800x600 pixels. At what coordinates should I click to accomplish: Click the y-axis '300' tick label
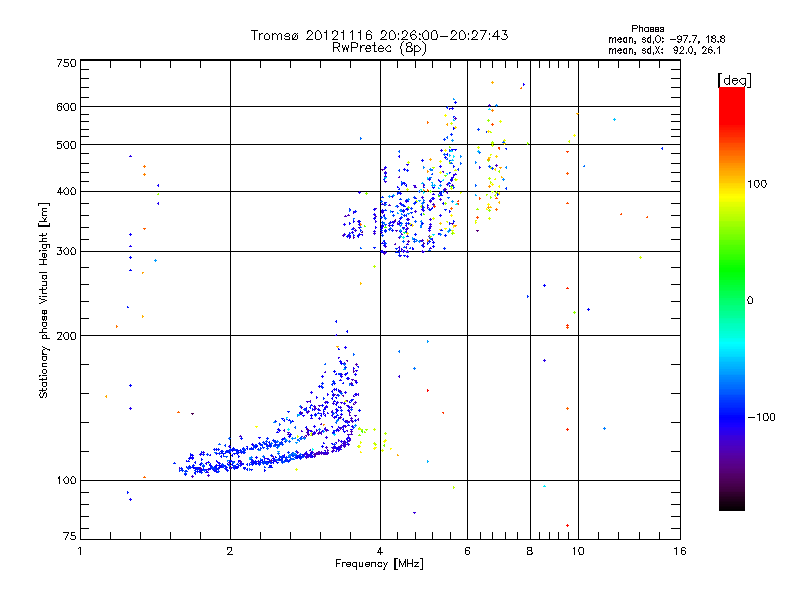[x=66, y=251]
